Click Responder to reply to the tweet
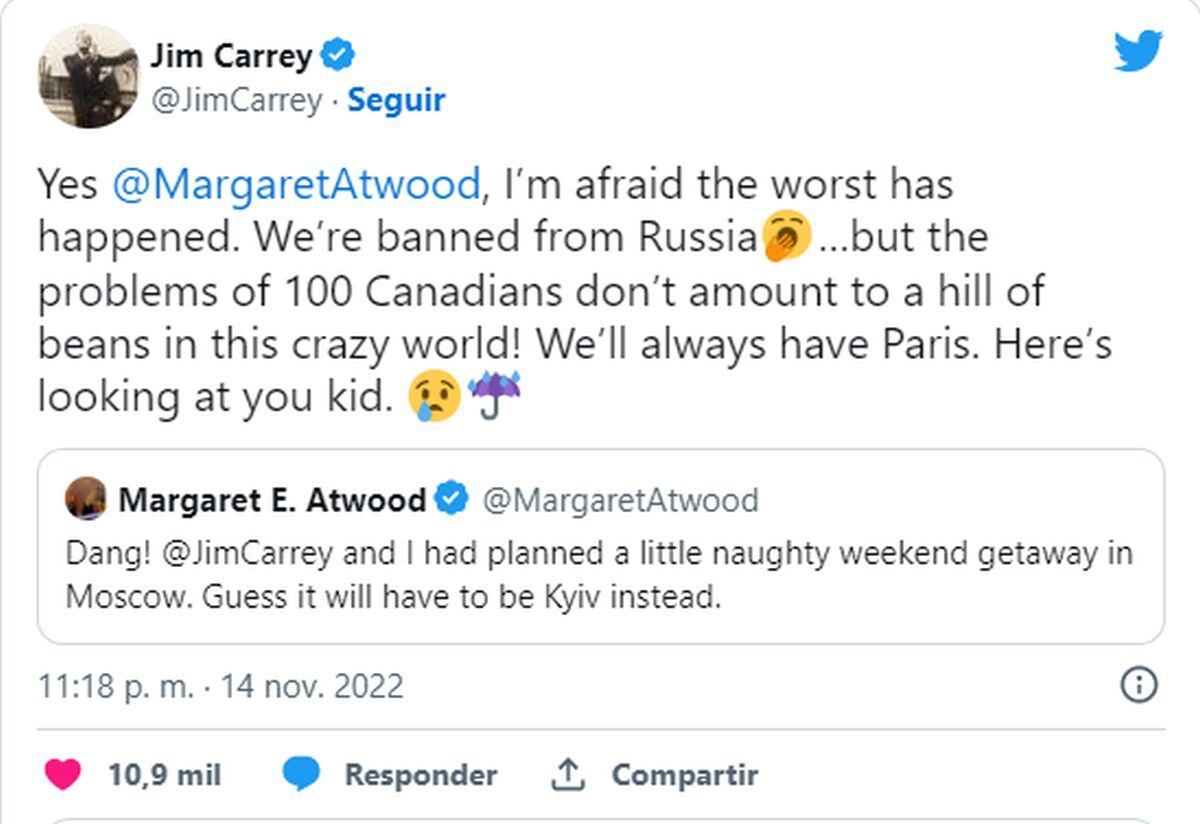This screenshot has height=824, width=1200. 419,774
